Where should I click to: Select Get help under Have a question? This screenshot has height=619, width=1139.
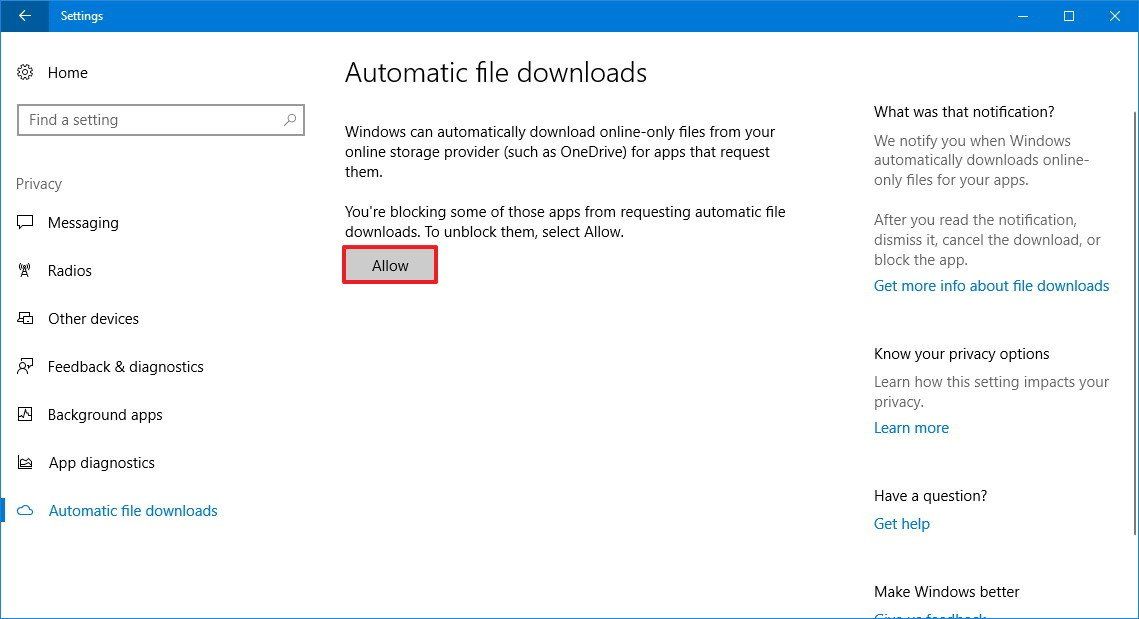point(901,523)
